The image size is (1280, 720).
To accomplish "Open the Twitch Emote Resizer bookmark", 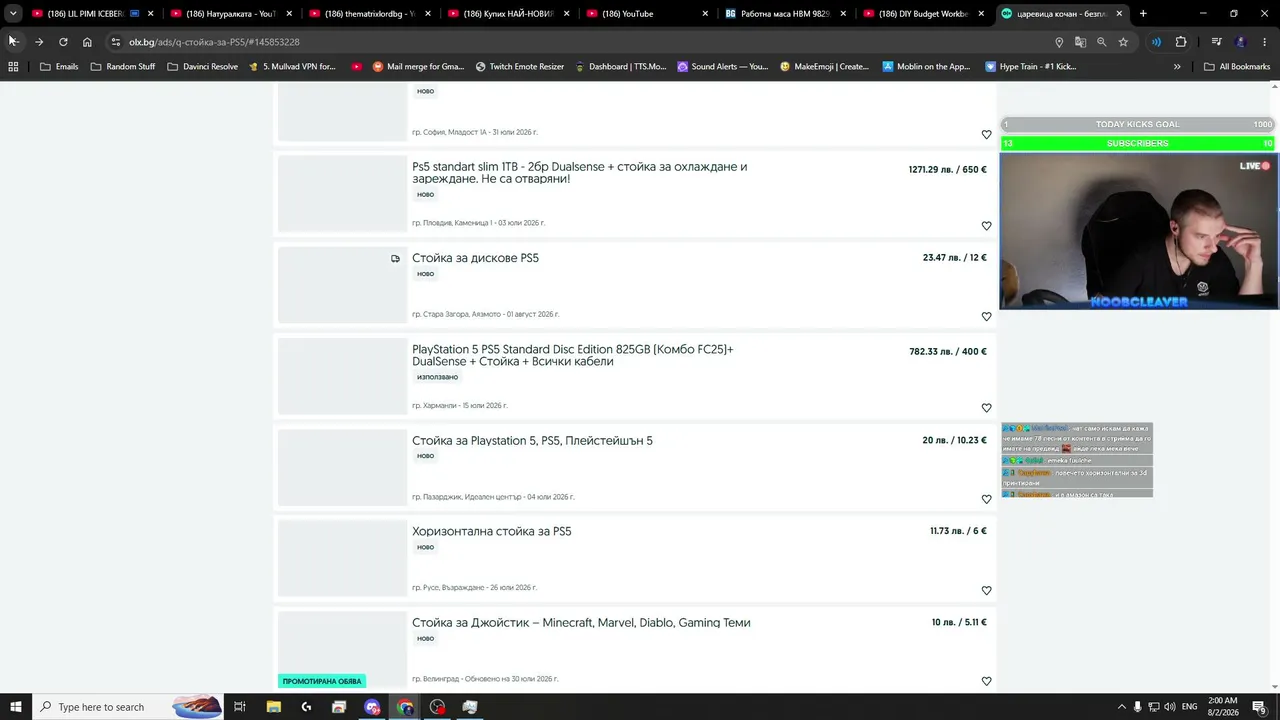I will click(520, 67).
